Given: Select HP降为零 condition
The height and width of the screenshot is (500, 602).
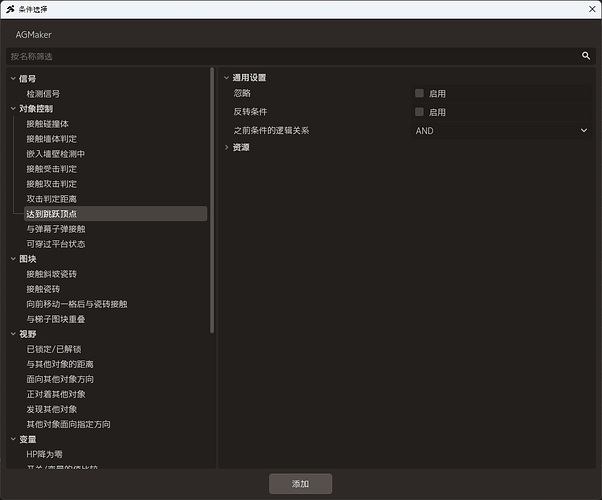Looking at the screenshot, I should [44, 454].
